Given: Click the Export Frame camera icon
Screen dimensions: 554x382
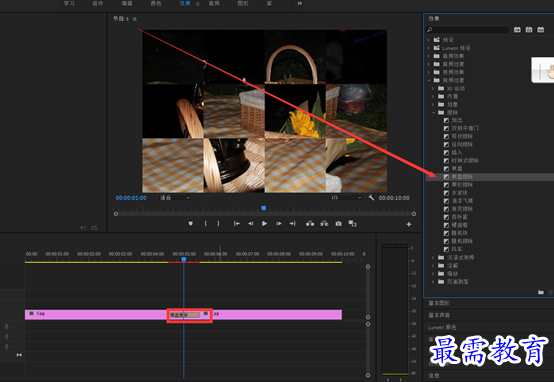Looking at the screenshot, I should tap(338, 224).
